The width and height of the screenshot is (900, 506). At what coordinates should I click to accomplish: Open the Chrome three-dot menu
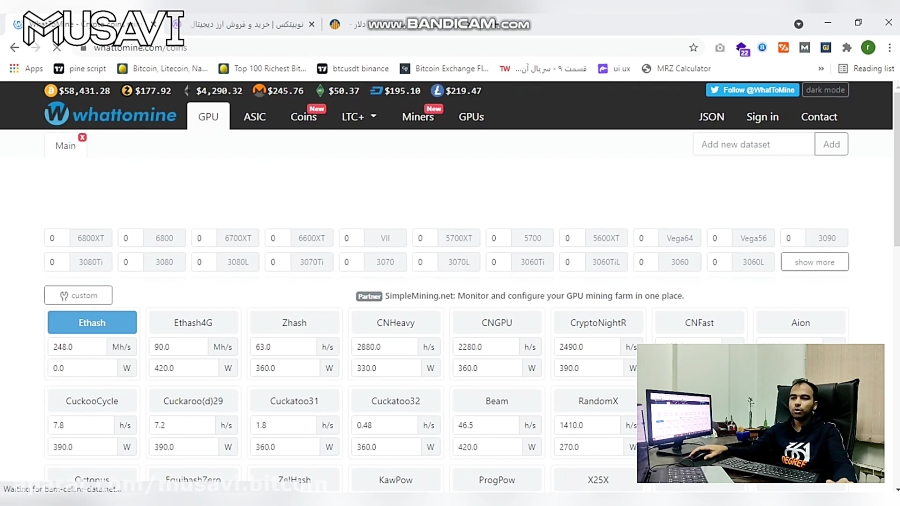tap(889, 48)
